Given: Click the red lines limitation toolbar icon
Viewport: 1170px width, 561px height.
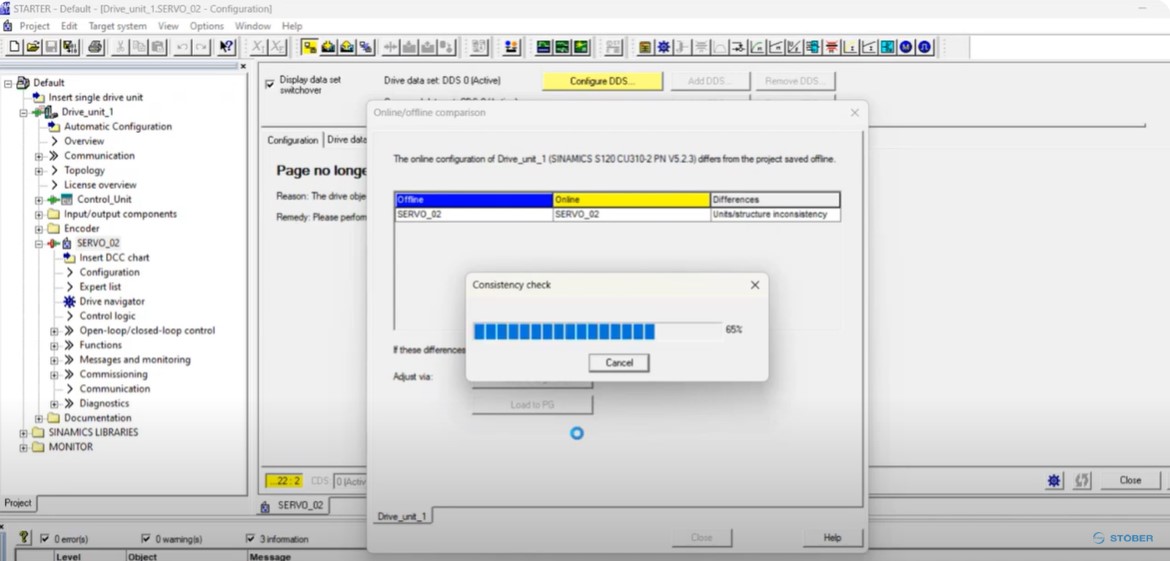Looking at the screenshot, I should (x=831, y=47).
